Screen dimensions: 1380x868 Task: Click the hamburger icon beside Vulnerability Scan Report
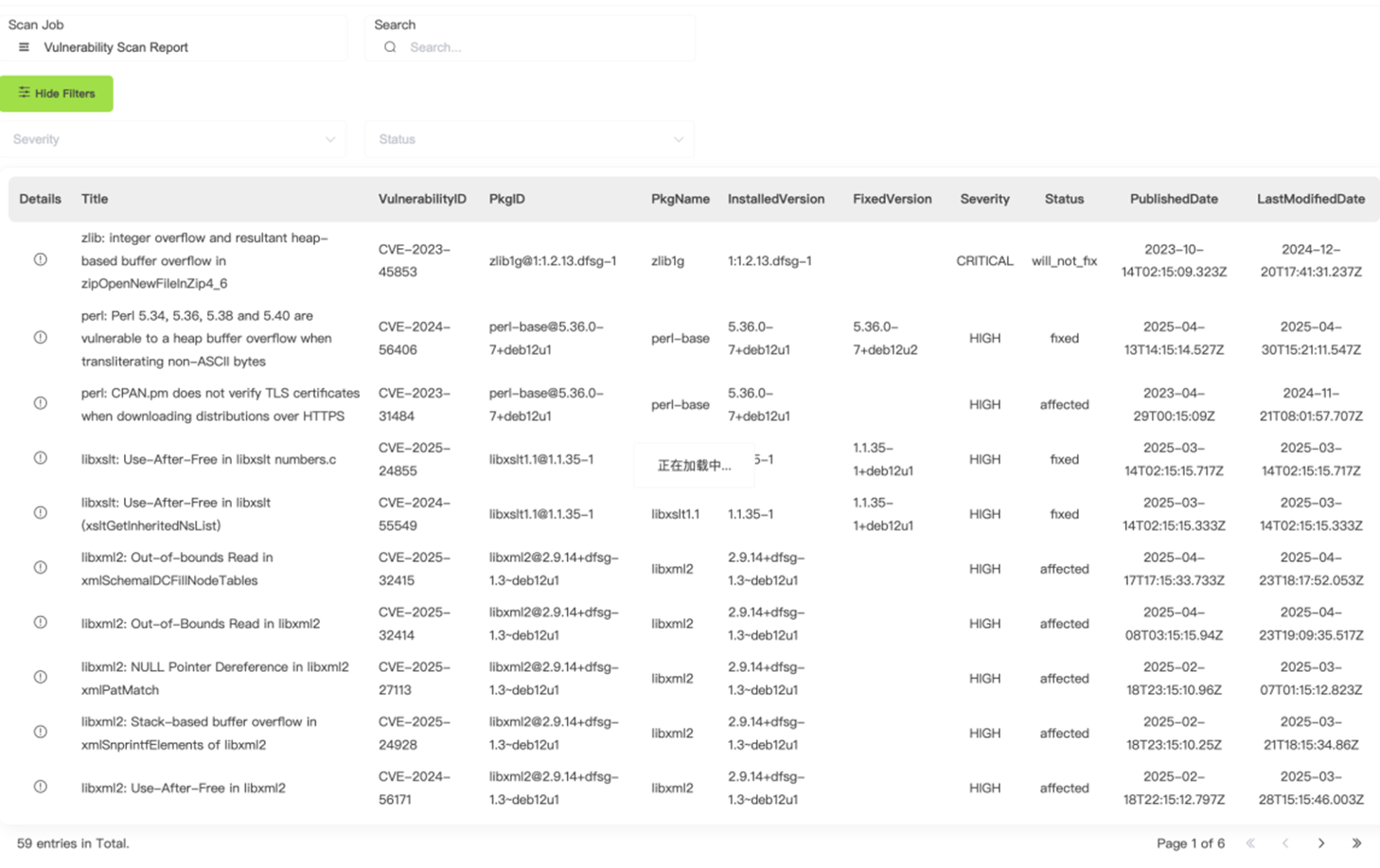pyautogui.click(x=24, y=47)
